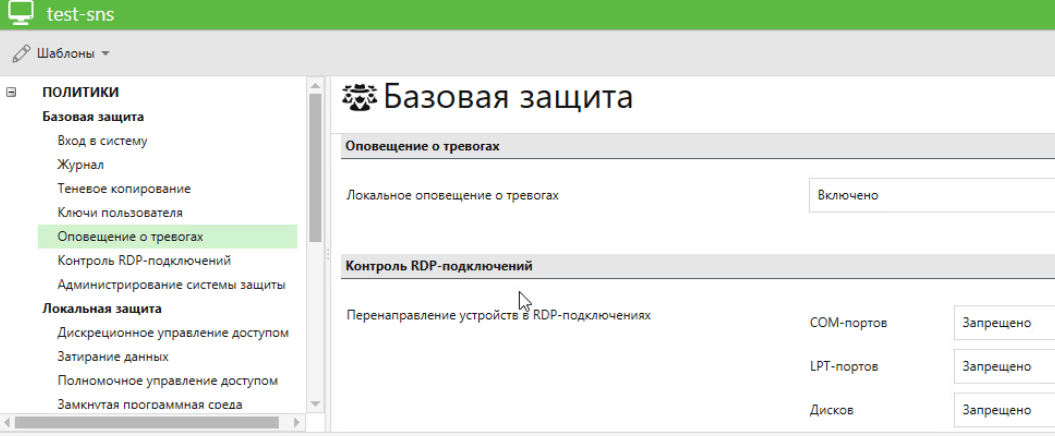This screenshot has width=1055, height=436.
Task: Select Полномочное управление доступом item
Action: click(167, 381)
